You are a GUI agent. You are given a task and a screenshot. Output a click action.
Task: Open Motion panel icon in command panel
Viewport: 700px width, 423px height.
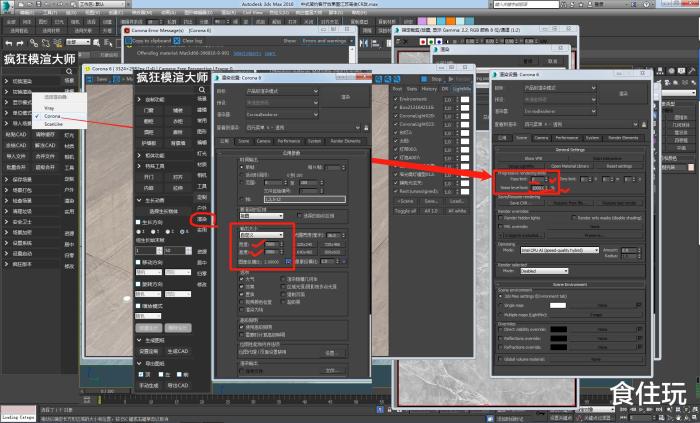(x=671, y=70)
